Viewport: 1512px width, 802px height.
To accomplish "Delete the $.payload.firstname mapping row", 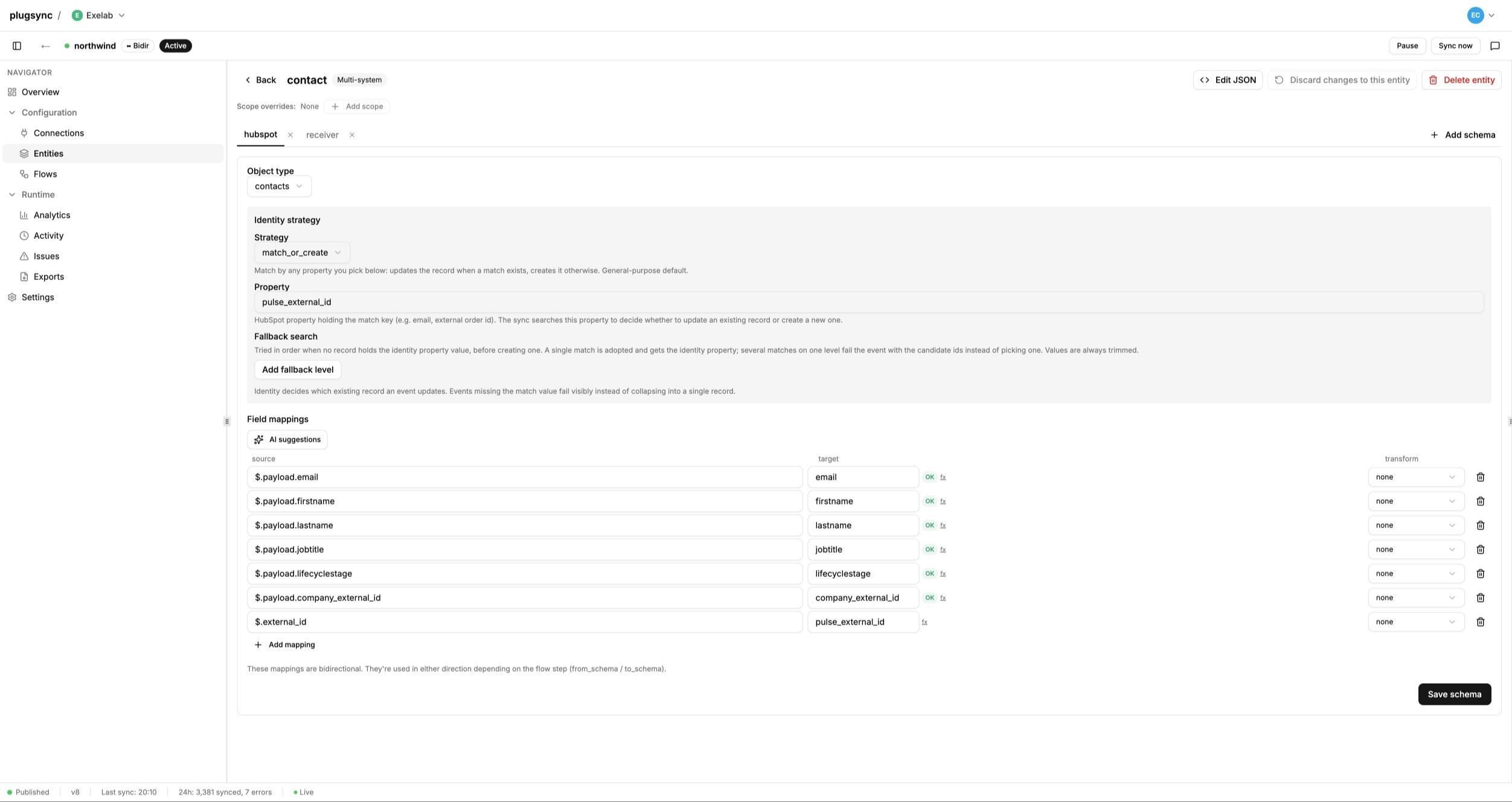I will pyautogui.click(x=1481, y=501).
